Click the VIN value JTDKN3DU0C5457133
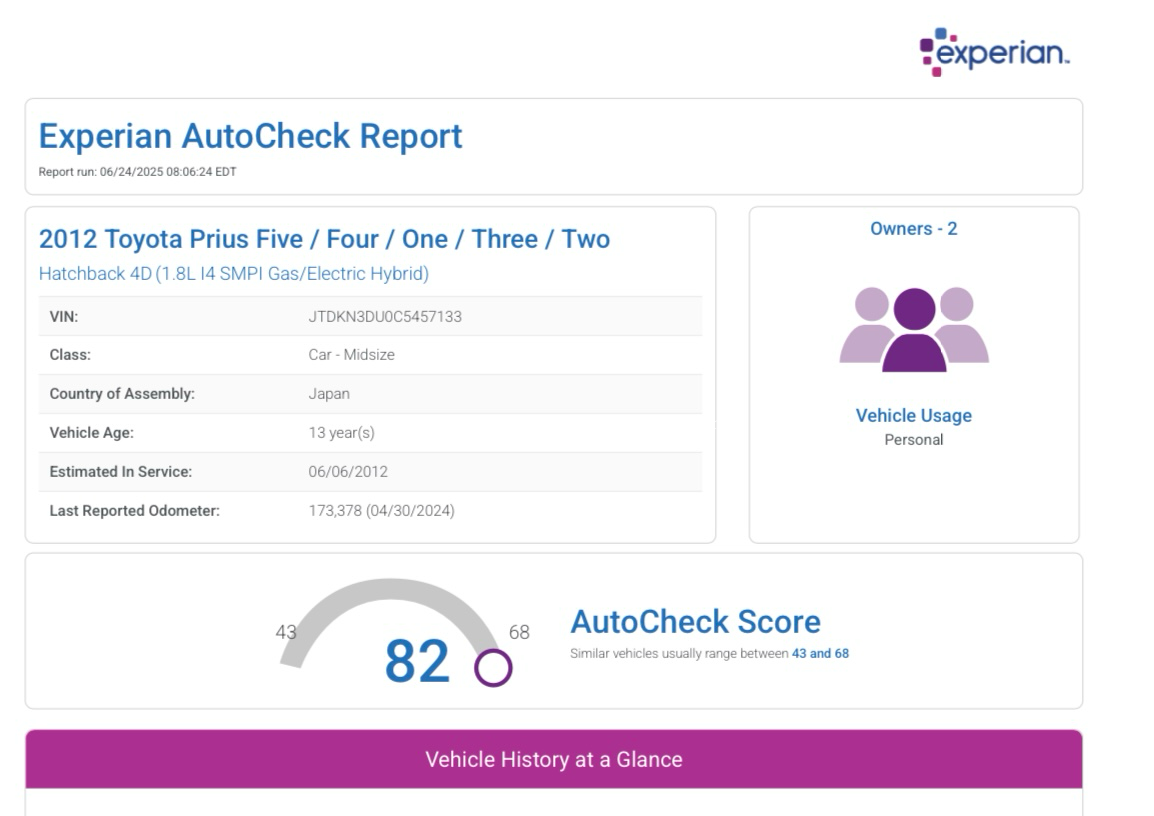The image size is (1154, 816). click(385, 316)
